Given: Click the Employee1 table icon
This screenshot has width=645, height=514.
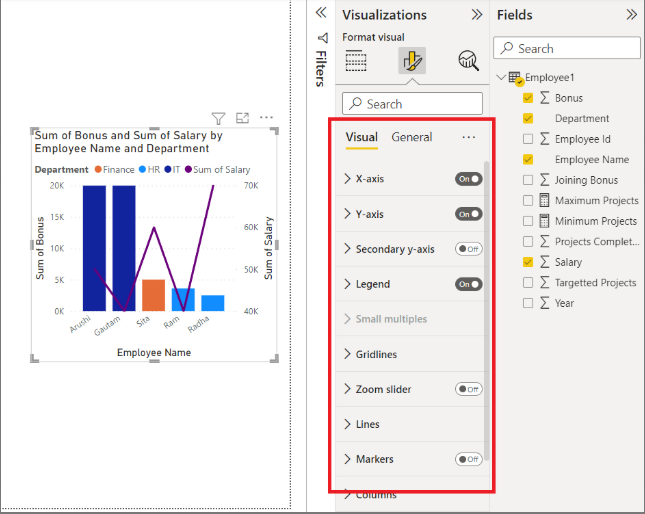Looking at the screenshot, I should click(516, 78).
